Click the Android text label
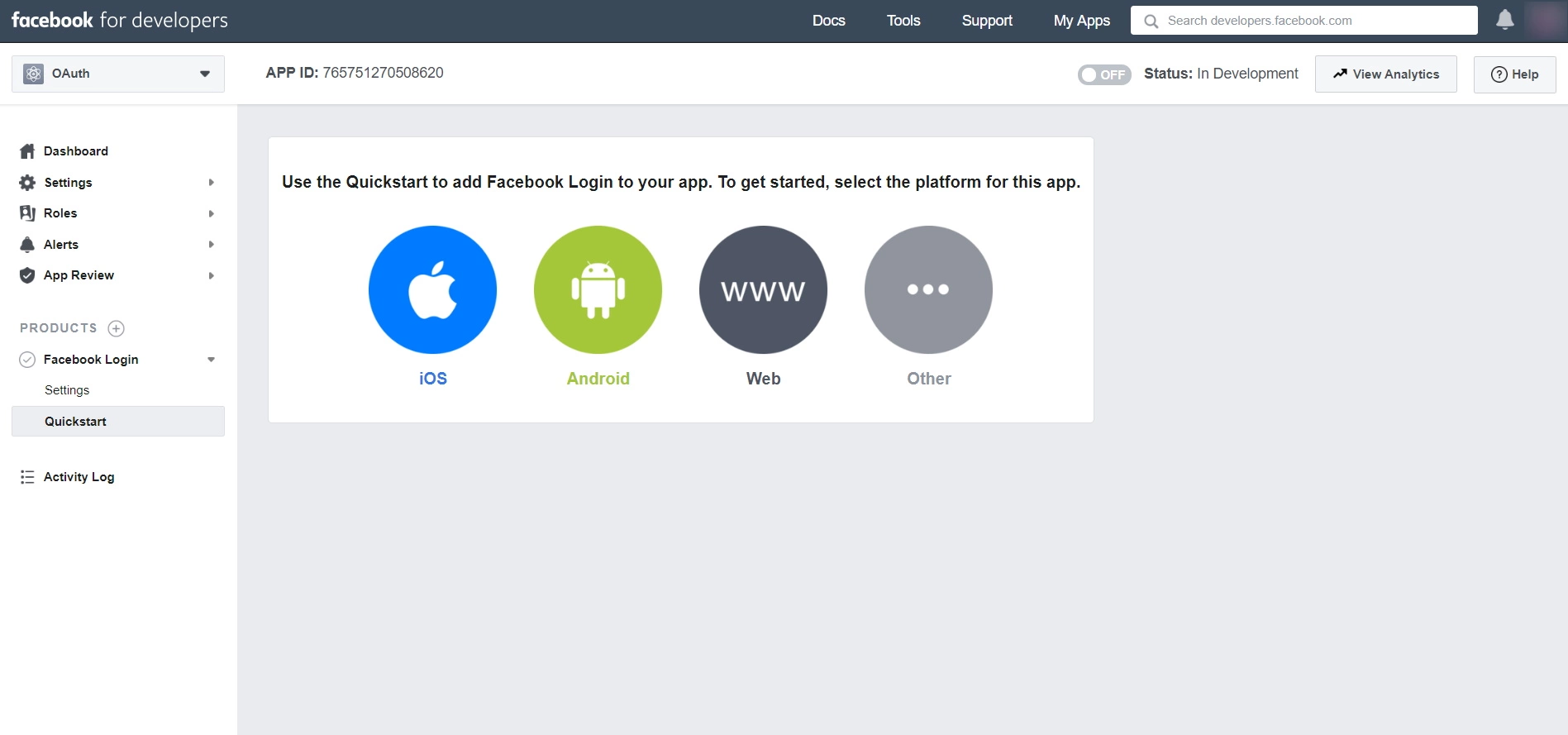 (598, 379)
